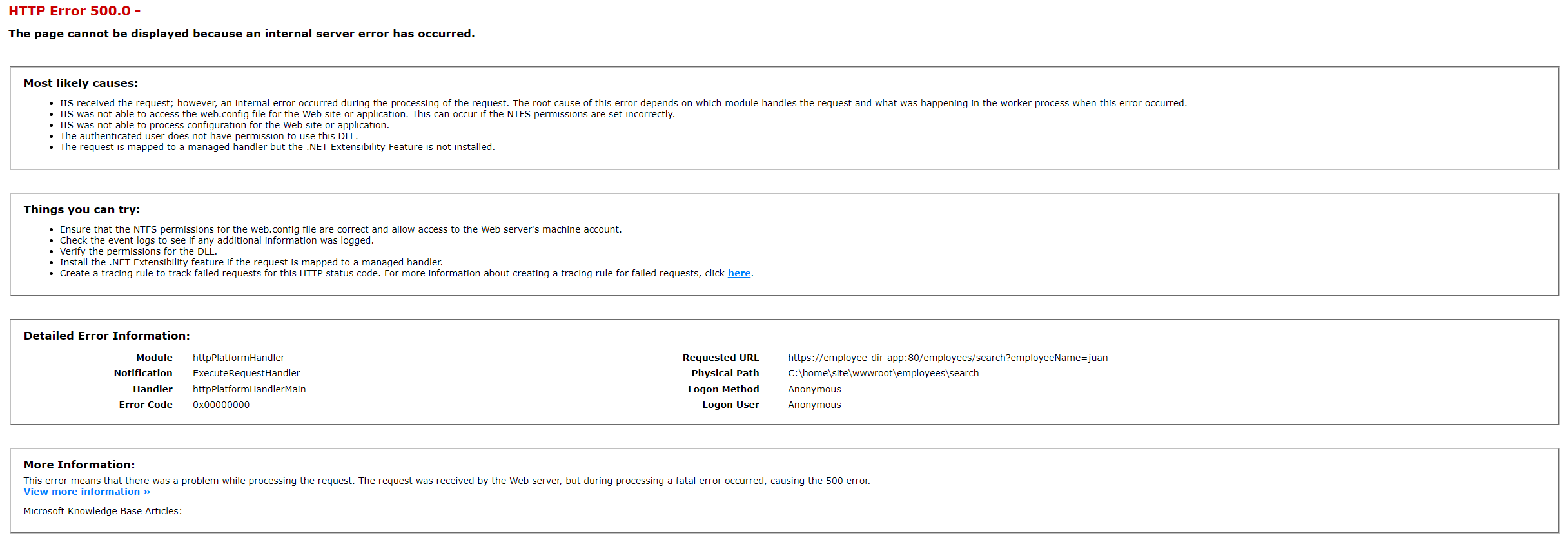The image size is (1568, 549).
Task: Click the 'Logon Method' field label
Action: tap(723, 389)
